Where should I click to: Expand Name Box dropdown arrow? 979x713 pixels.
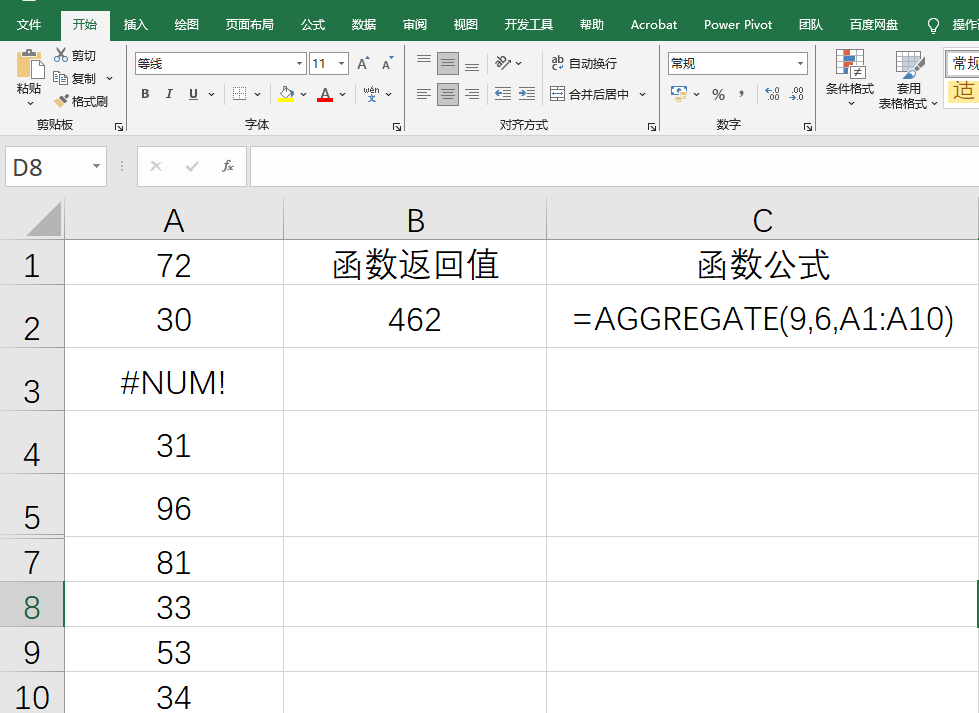96,166
